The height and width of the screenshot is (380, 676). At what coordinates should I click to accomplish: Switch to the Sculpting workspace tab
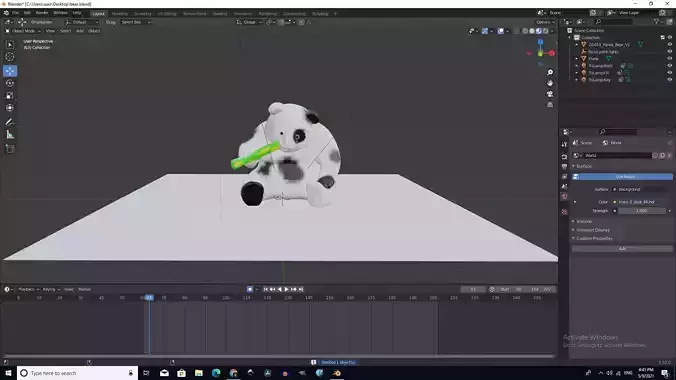[x=142, y=14]
